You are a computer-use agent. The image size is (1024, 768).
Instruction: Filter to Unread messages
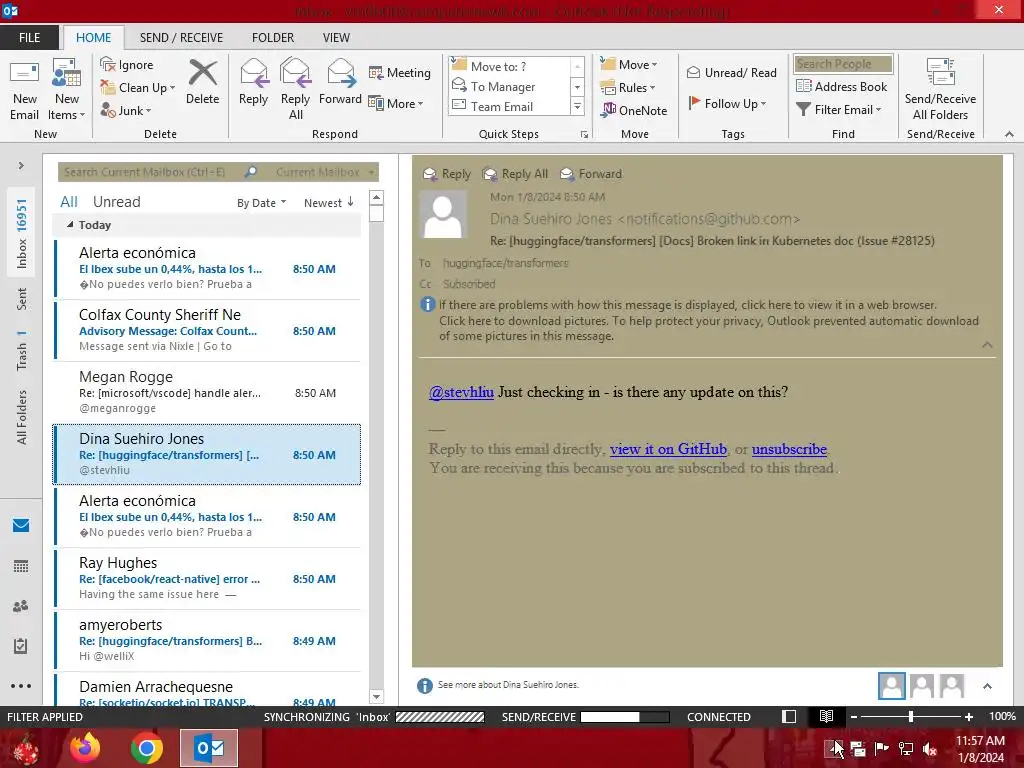tap(116, 202)
